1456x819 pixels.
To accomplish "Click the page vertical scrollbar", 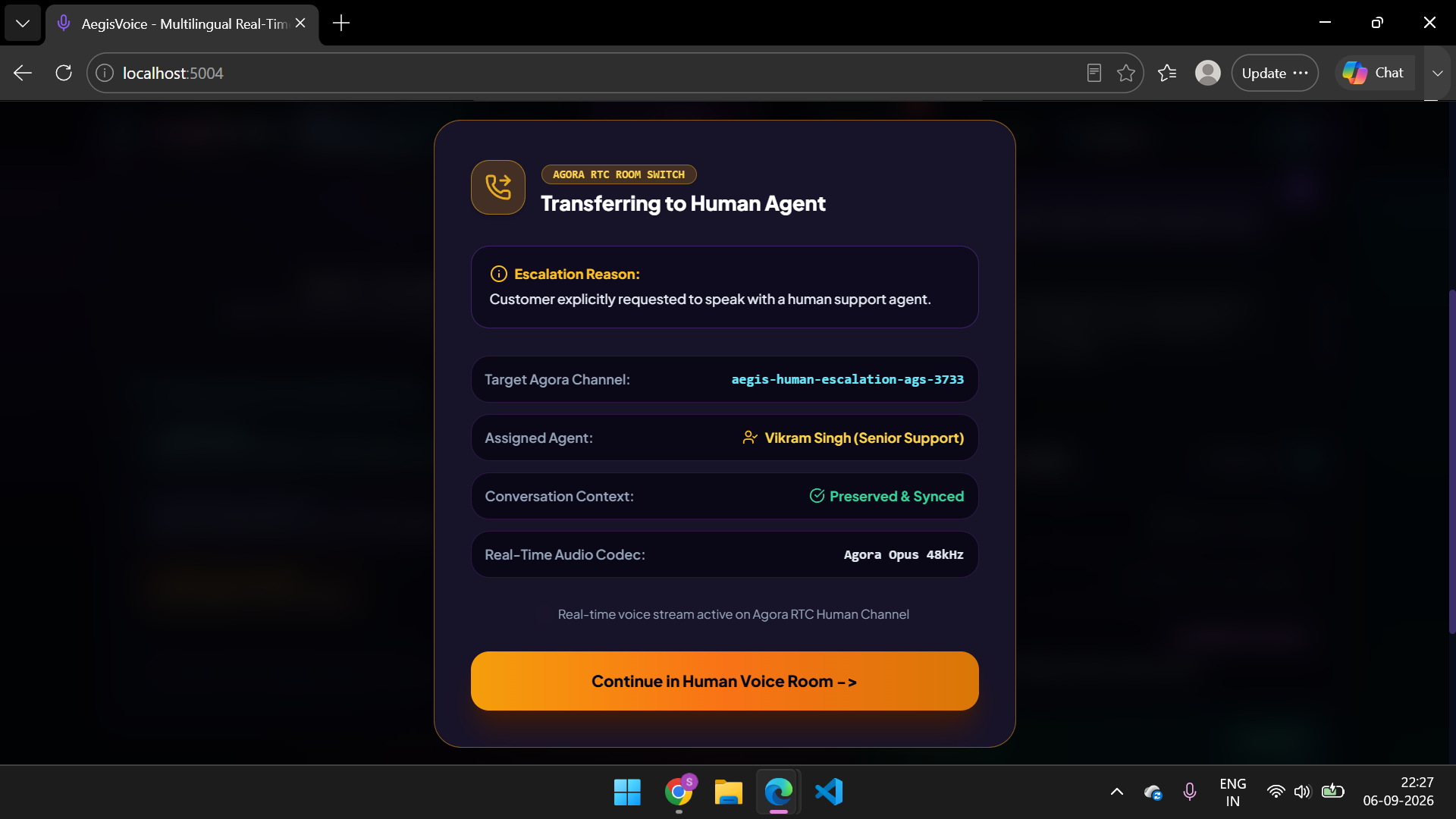I will [1451, 461].
